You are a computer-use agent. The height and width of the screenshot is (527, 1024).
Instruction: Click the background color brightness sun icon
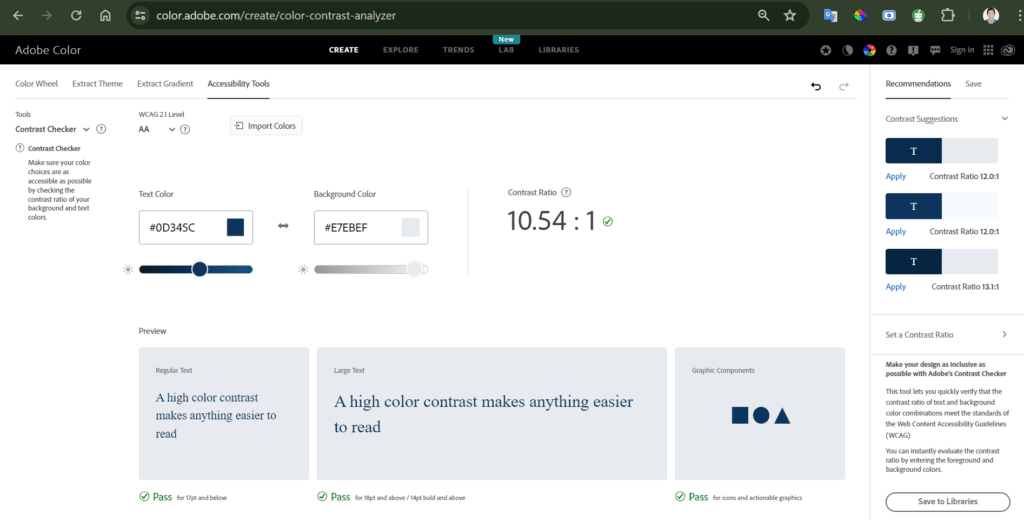pyautogui.click(x=303, y=269)
